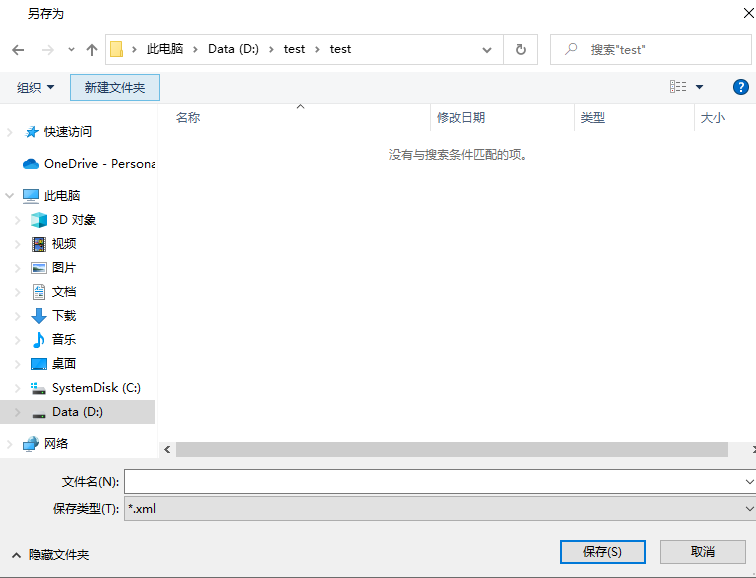
Task: Refresh the current folder view
Action: click(x=520, y=49)
